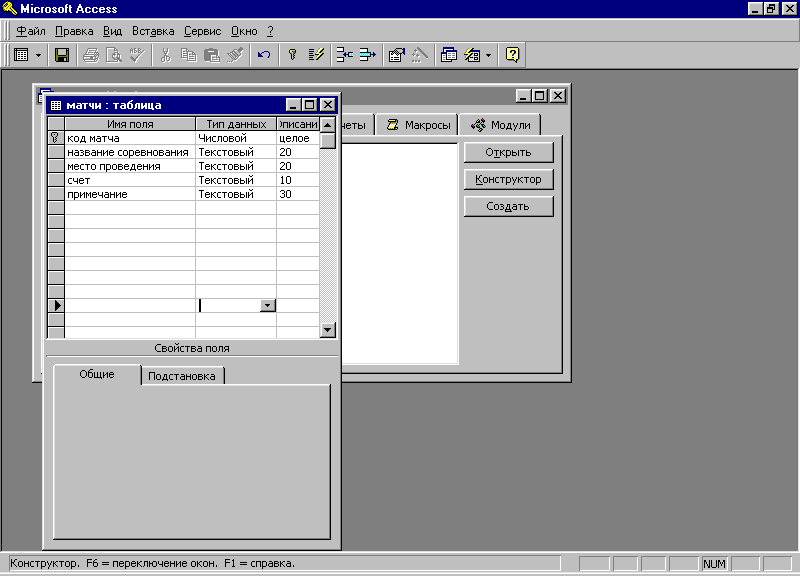Show the Database Window icon
The height and width of the screenshot is (576, 800).
click(x=448, y=55)
